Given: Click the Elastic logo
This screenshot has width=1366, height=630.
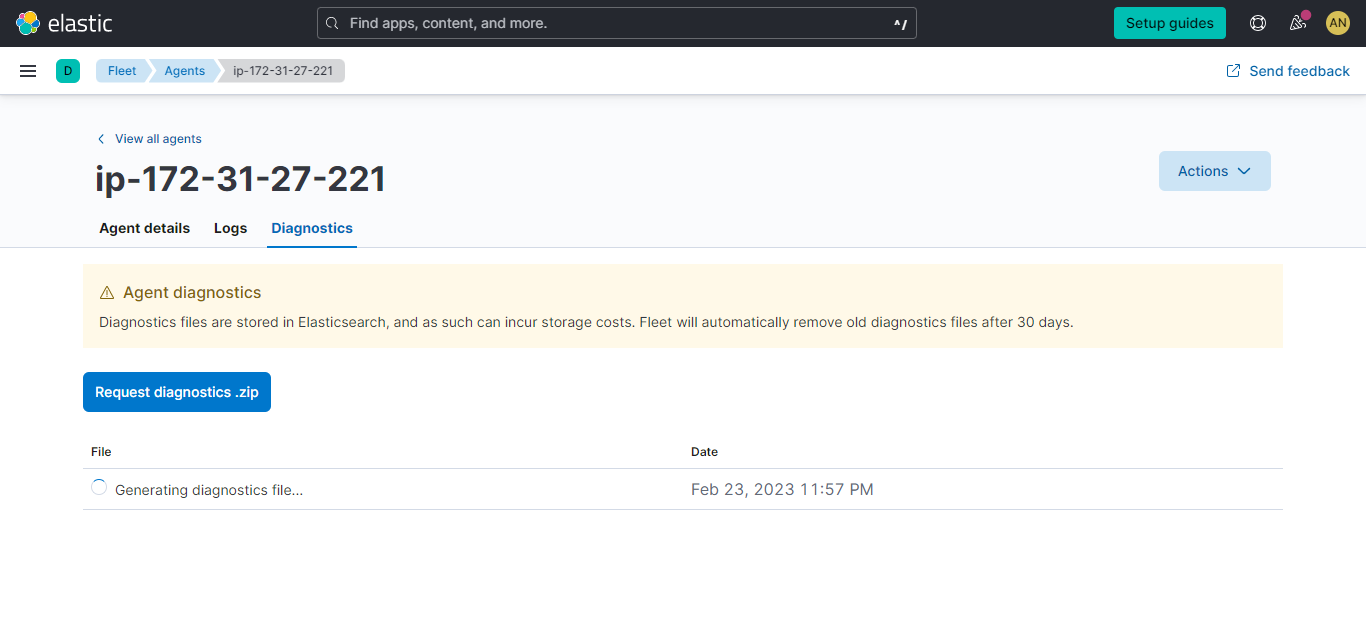Looking at the screenshot, I should pyautogui.click(x=27, y=22).
